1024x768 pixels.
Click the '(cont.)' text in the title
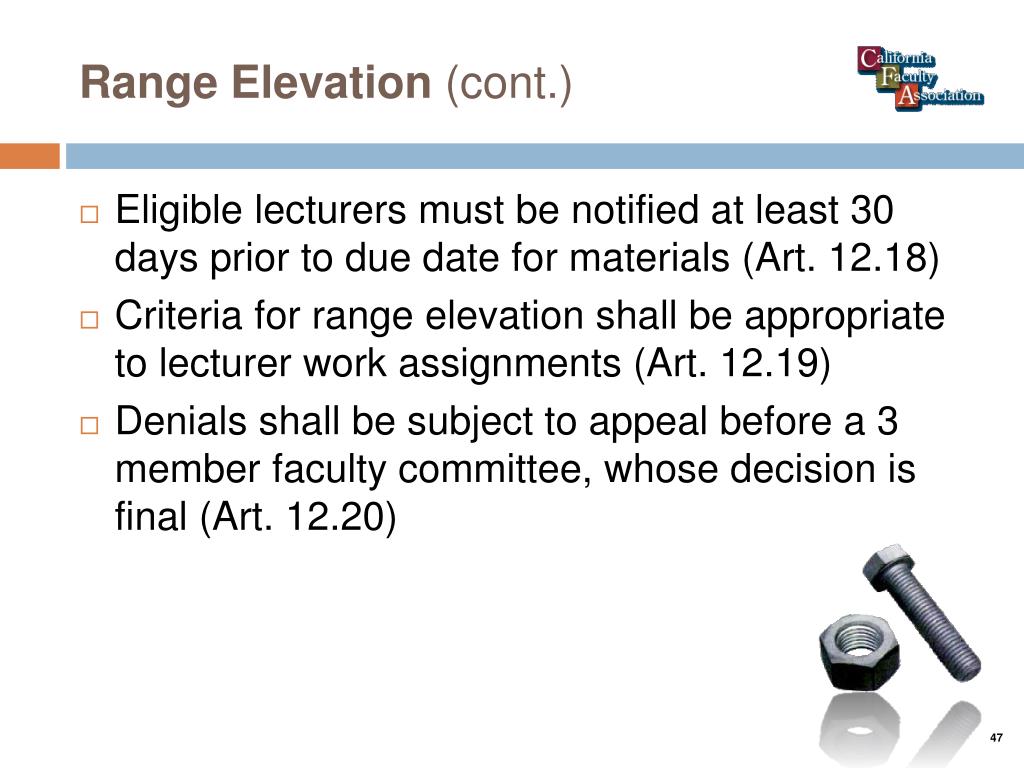[x=509, y=84]
